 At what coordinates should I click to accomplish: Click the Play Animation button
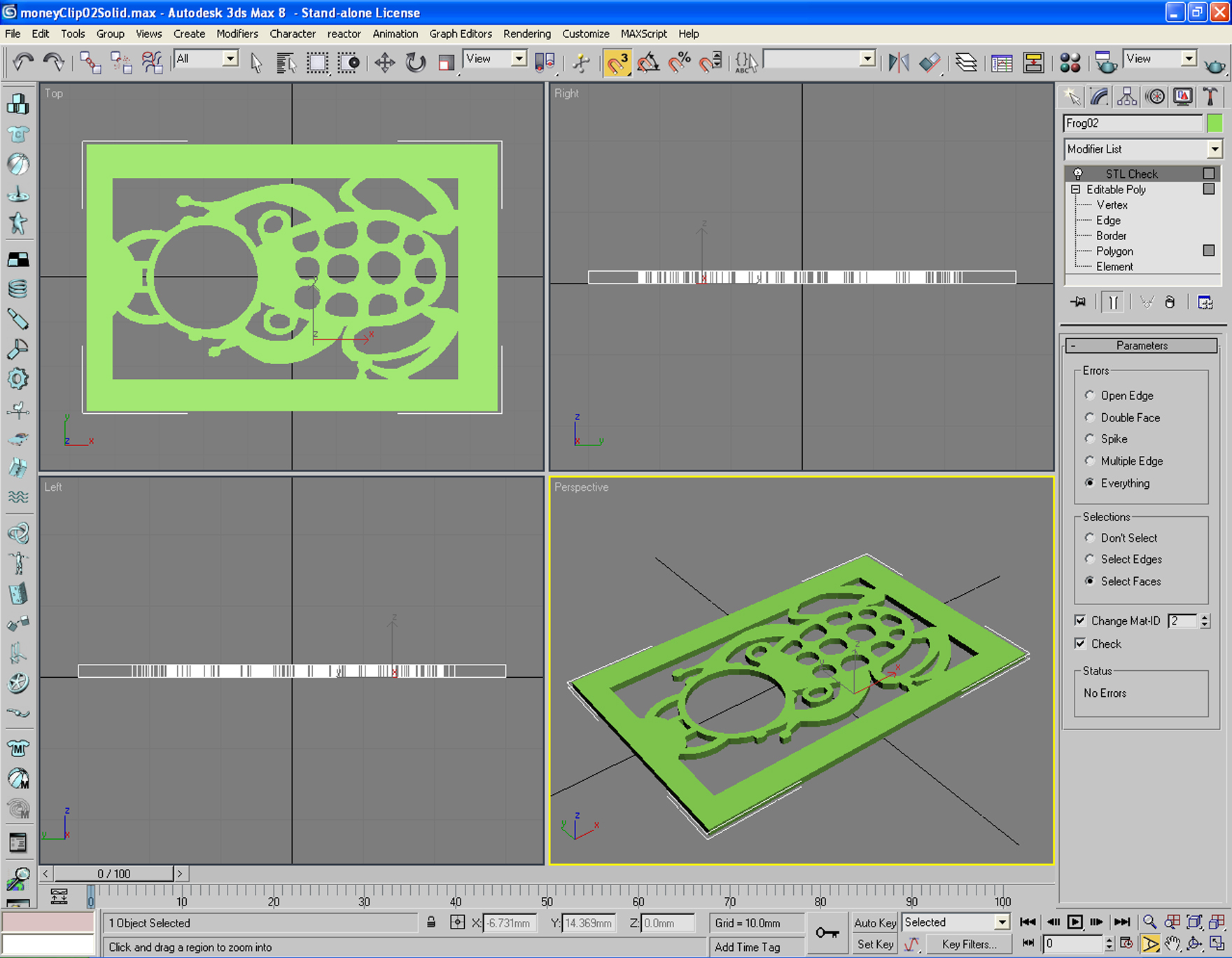click(x=1074, y=922)
